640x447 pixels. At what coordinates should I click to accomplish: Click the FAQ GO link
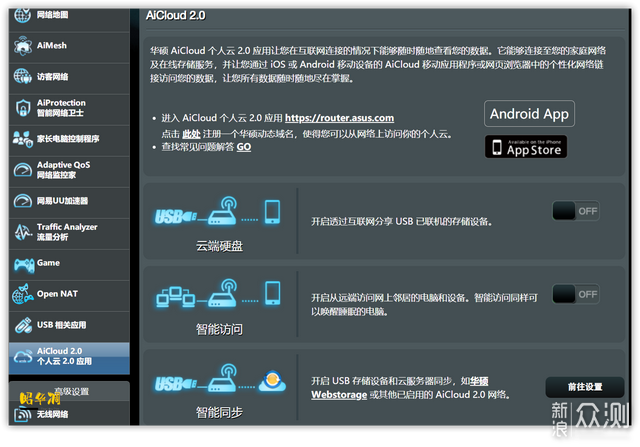(244, 147)
